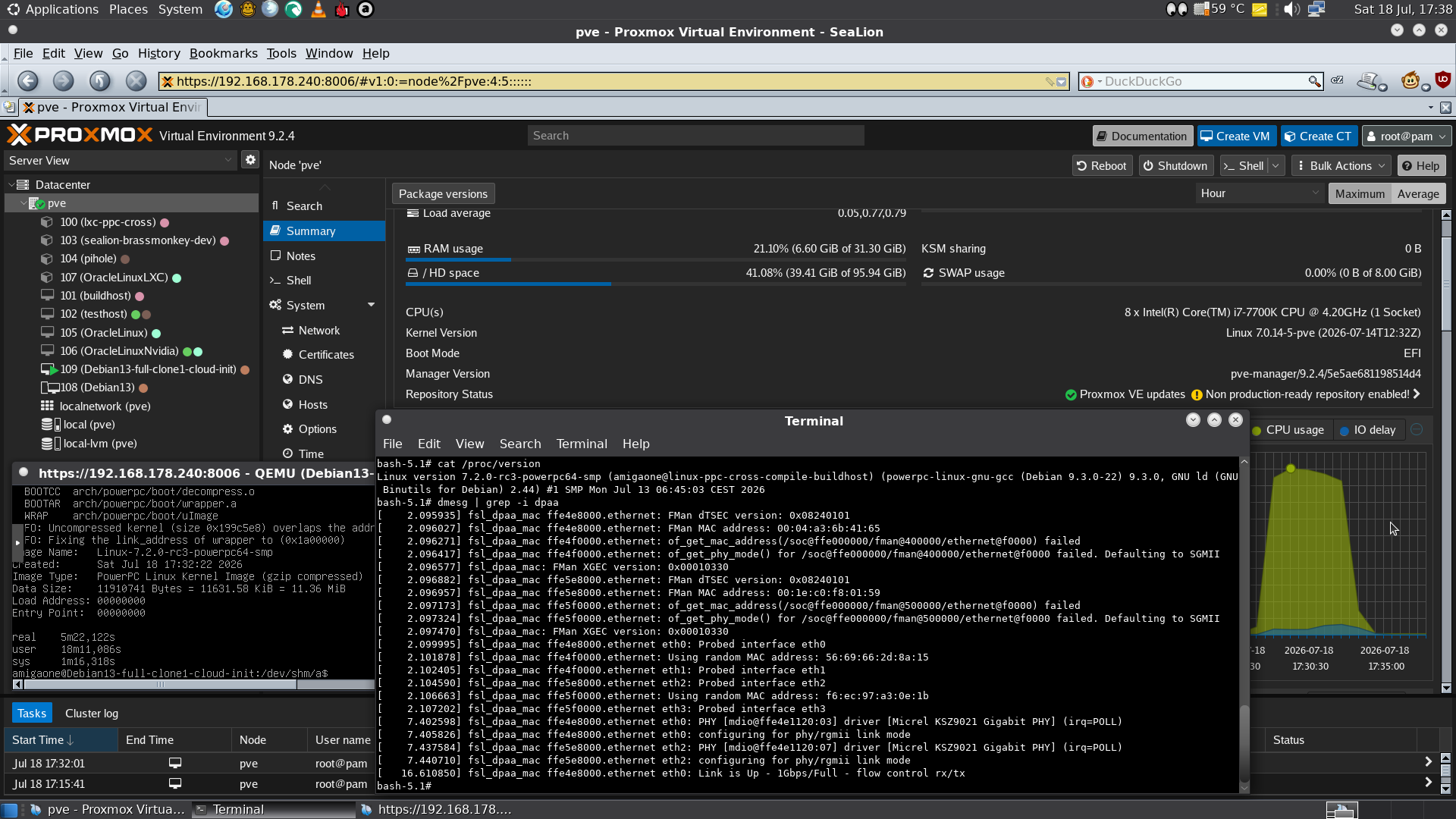
Task: Click the printer icon in browser toolbar
Action: [1370, 80]
